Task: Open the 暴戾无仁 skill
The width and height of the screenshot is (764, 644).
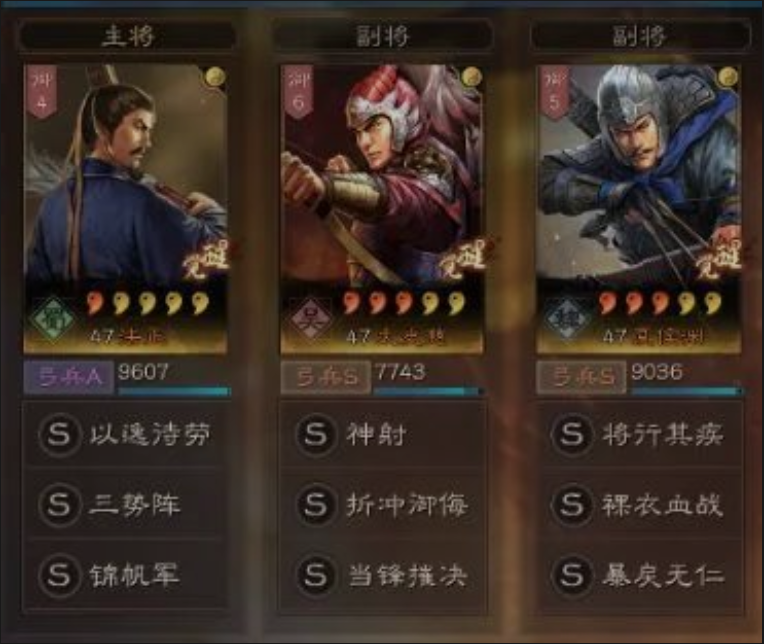Action: [x=639, y=575]
